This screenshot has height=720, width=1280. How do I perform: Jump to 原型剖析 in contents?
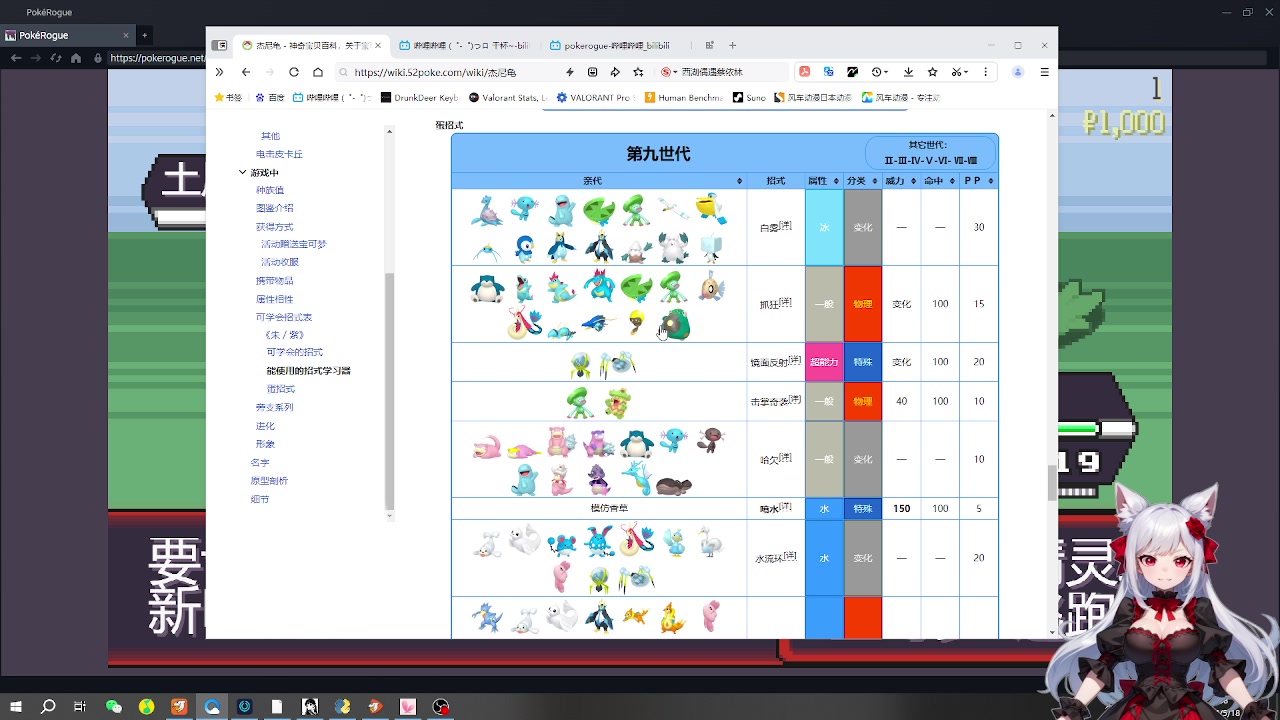pyautogui.click(x=269, y=481)
